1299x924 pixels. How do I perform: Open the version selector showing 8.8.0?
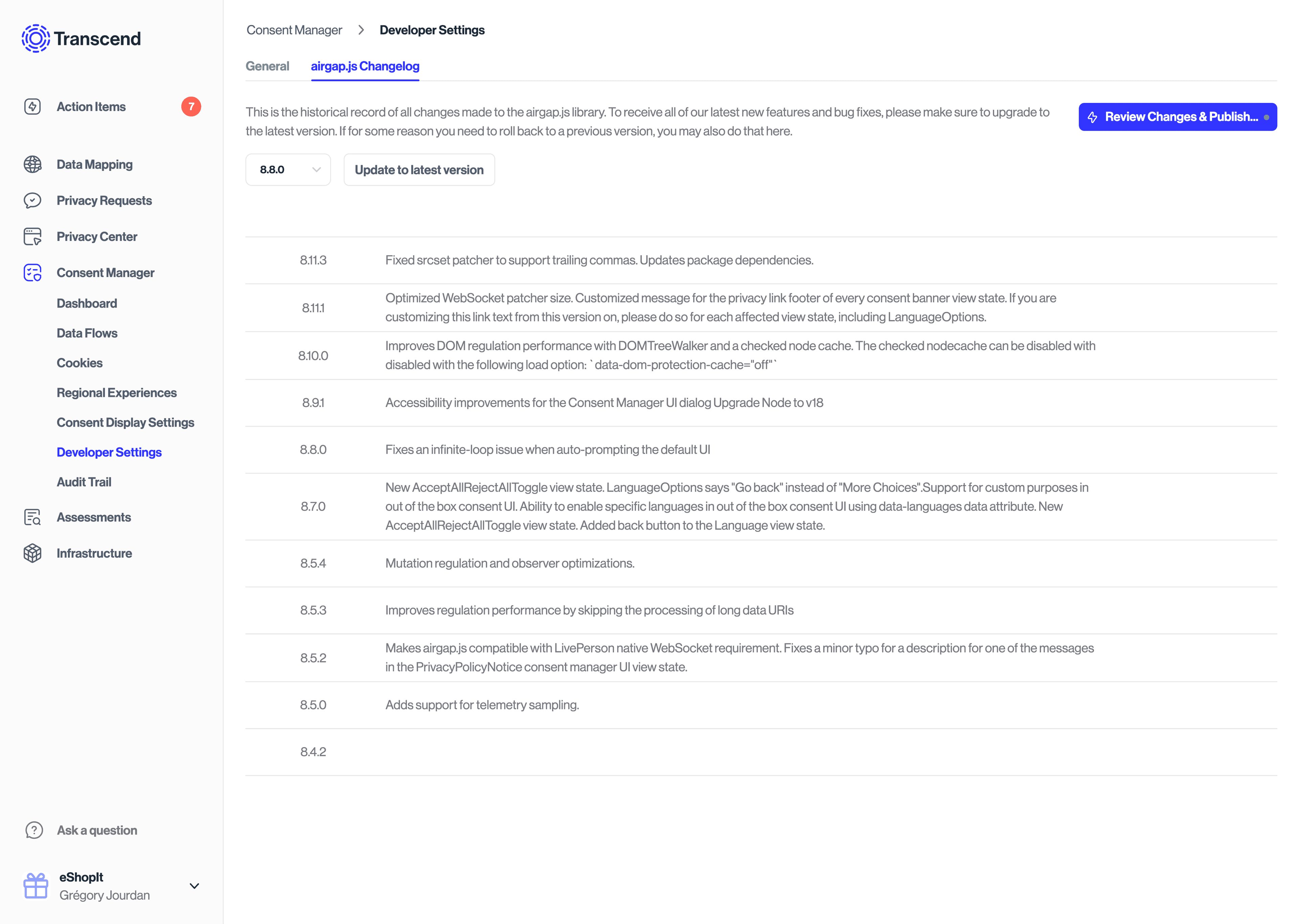pyautogui.click(x=288, y=170)
